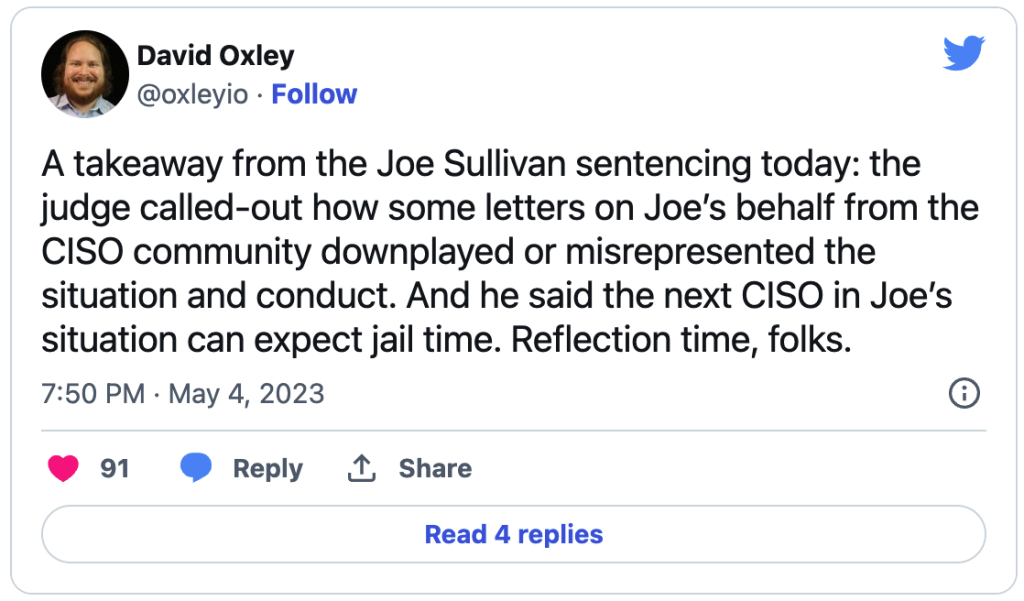
Task: Like the tweet with the heart icon
Action: (x=63, y=468)
